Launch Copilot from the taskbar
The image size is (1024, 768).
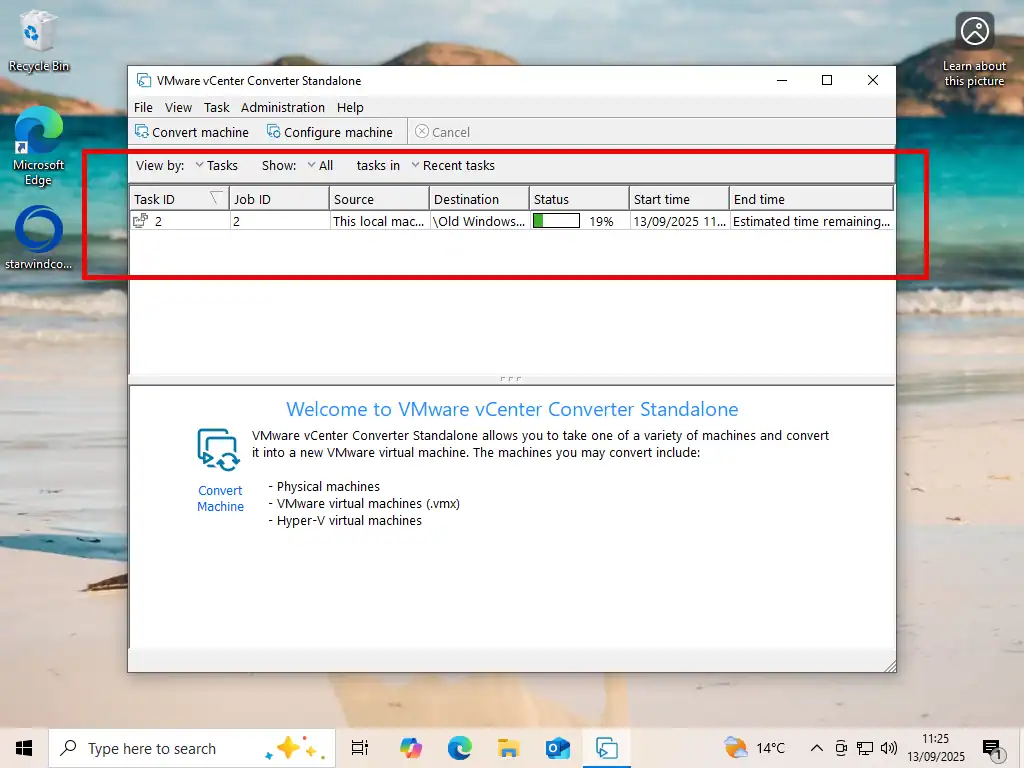click(x=410, y=748)
